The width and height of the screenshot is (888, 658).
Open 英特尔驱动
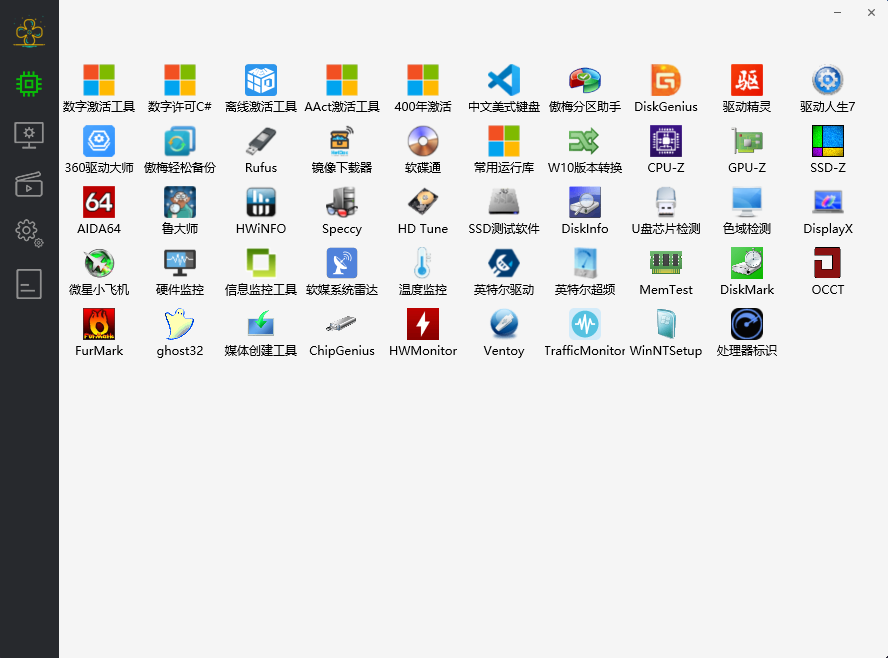point(504,272)
